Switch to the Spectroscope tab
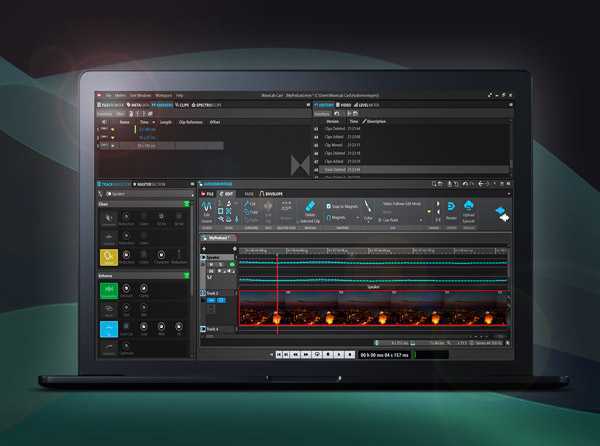This screenshot has width=600, height=446. 207,105
